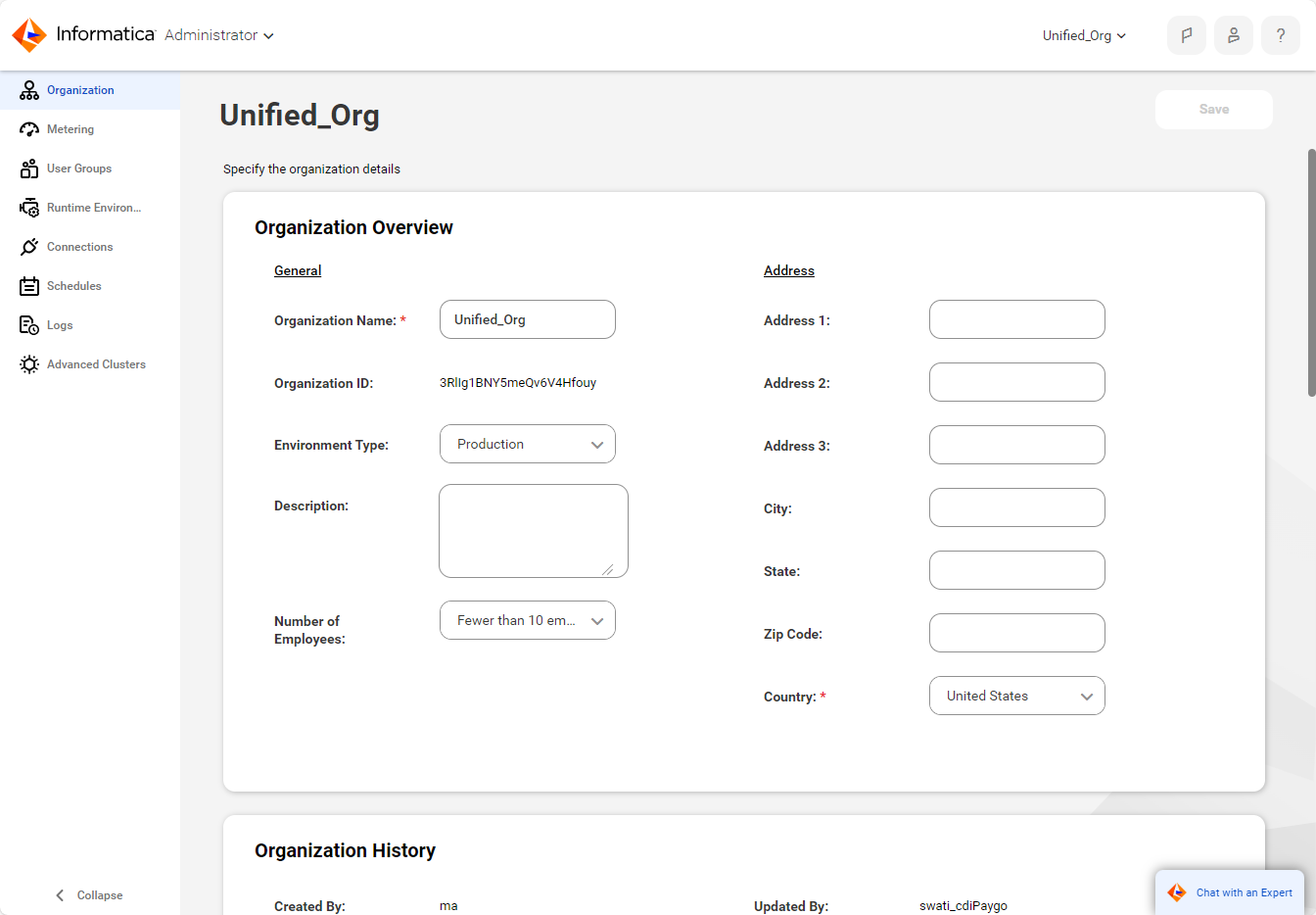Click Specify the organization details text

(x=311, y=169)
